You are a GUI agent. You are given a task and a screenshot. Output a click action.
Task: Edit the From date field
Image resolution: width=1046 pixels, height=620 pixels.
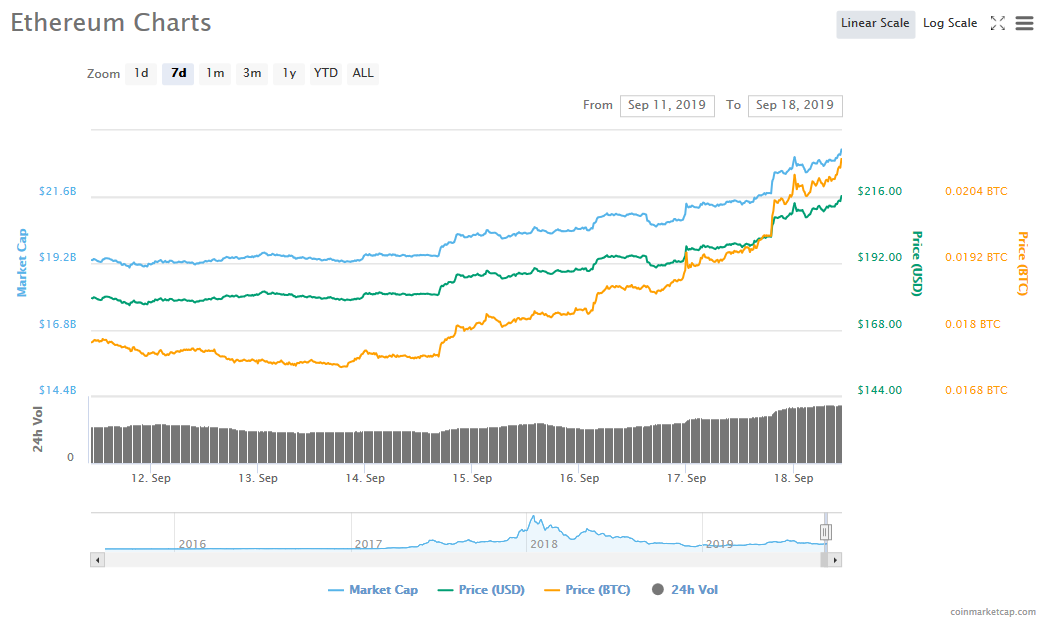[x=667, y=105]
